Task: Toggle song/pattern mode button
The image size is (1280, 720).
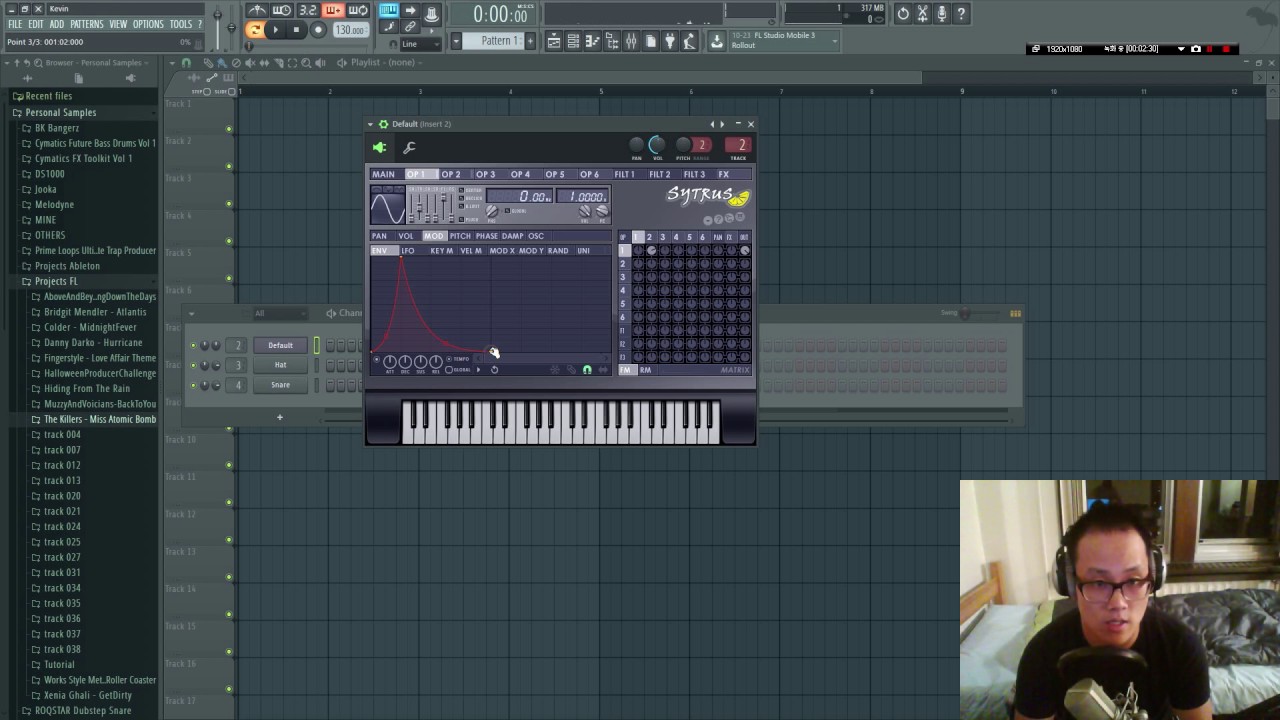Action: [x=255, y=30]
